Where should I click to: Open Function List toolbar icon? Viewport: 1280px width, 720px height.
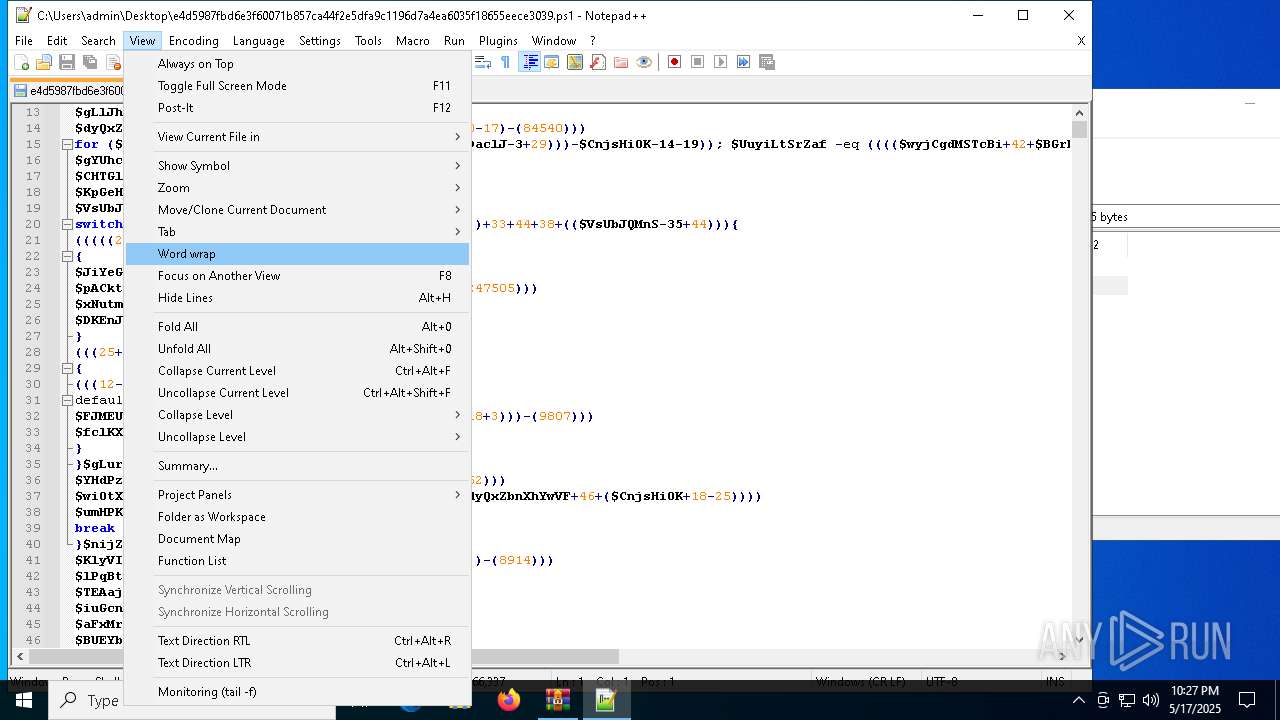tap(598, 62)
